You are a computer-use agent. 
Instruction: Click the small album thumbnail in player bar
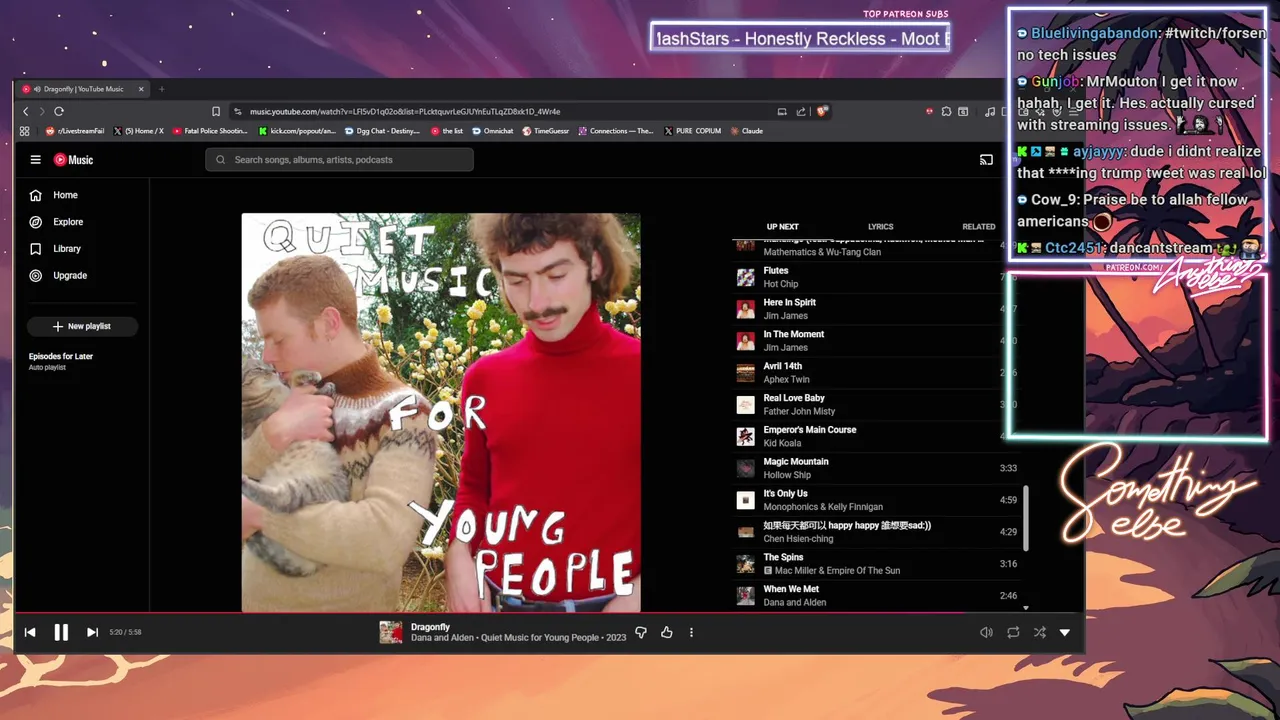point(391,632)
